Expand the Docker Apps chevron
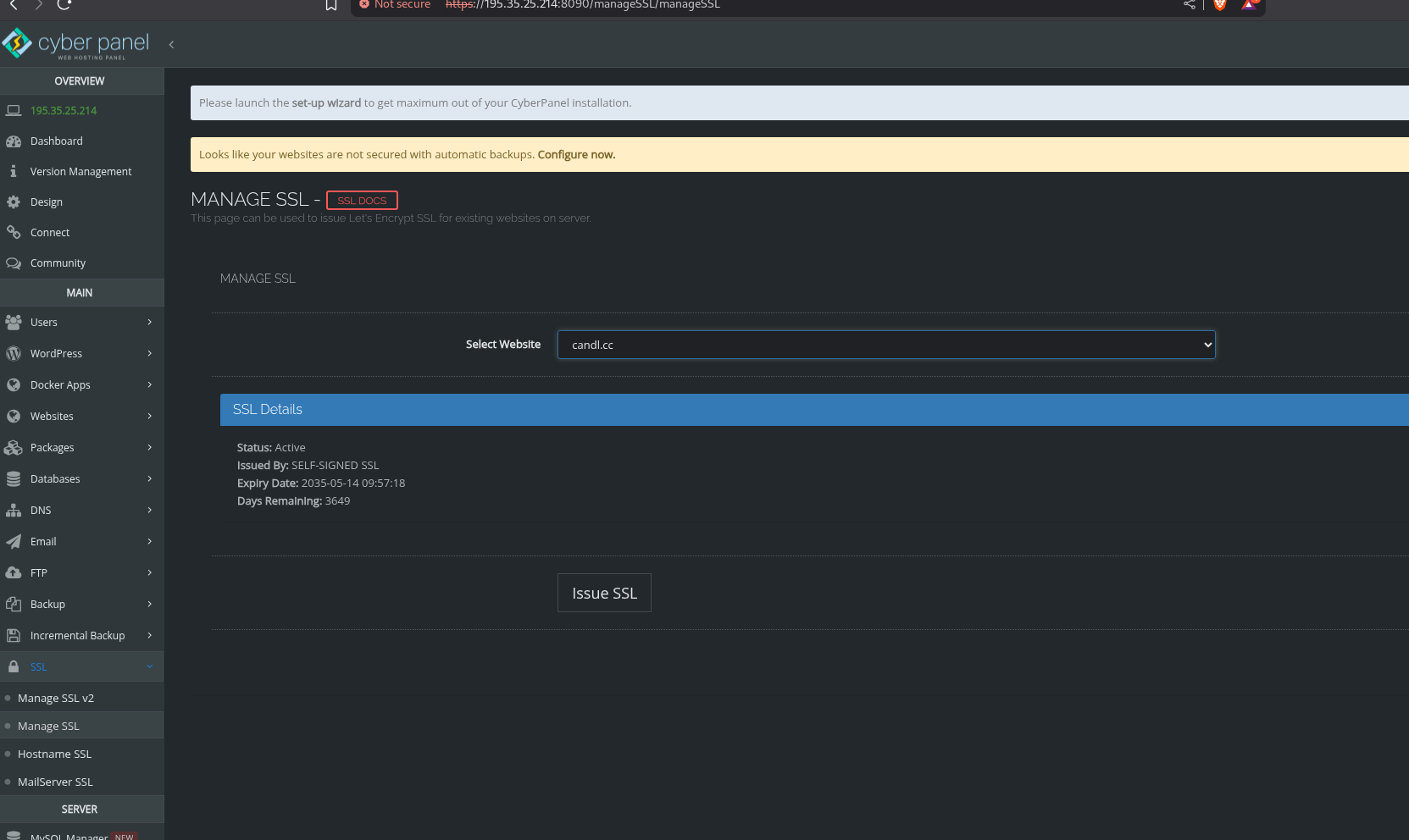1409x840 pixels. [x=149, y=384]
